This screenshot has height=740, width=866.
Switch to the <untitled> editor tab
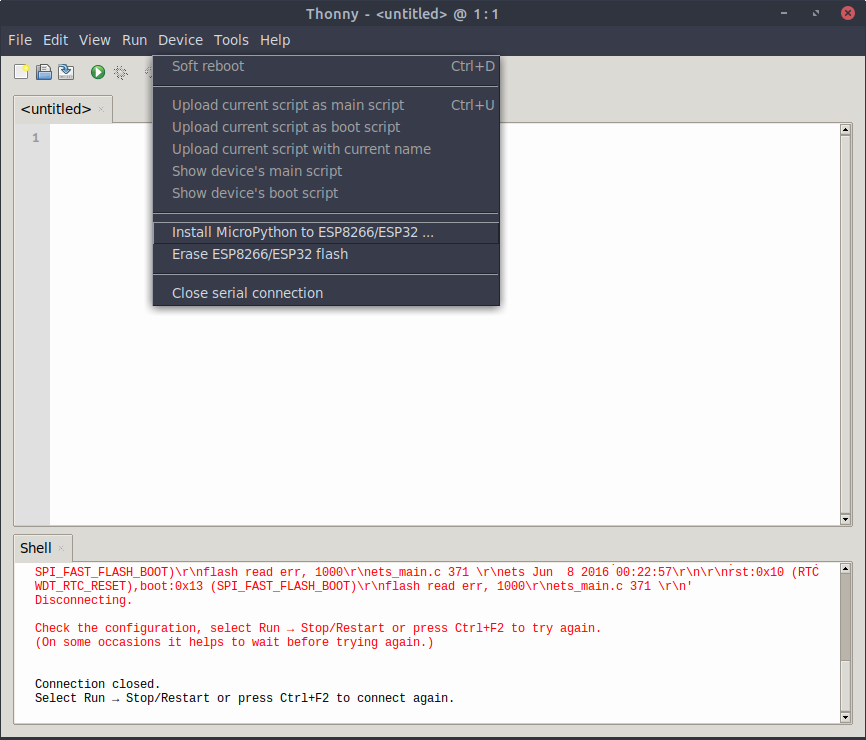tap(56, 109)
